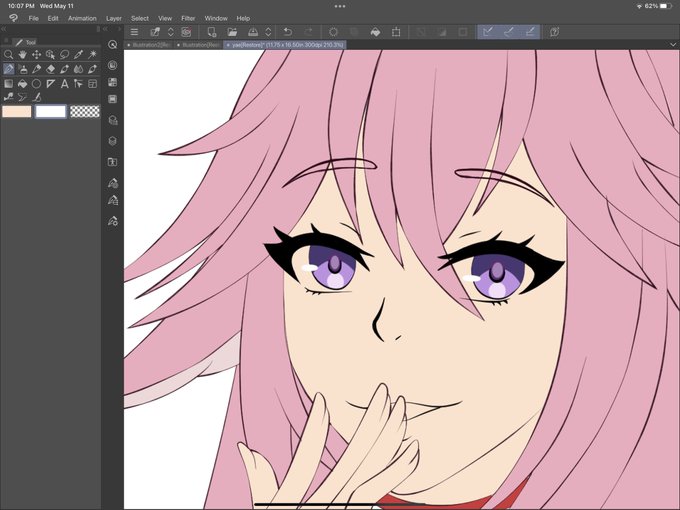The image size is (680, 510).
Task: Click the Tool palette tab
Action: coord(26,42)
